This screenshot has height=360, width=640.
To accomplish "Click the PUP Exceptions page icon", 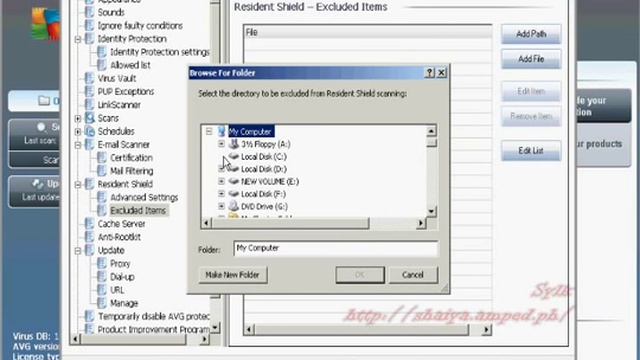I will point(89,91).
